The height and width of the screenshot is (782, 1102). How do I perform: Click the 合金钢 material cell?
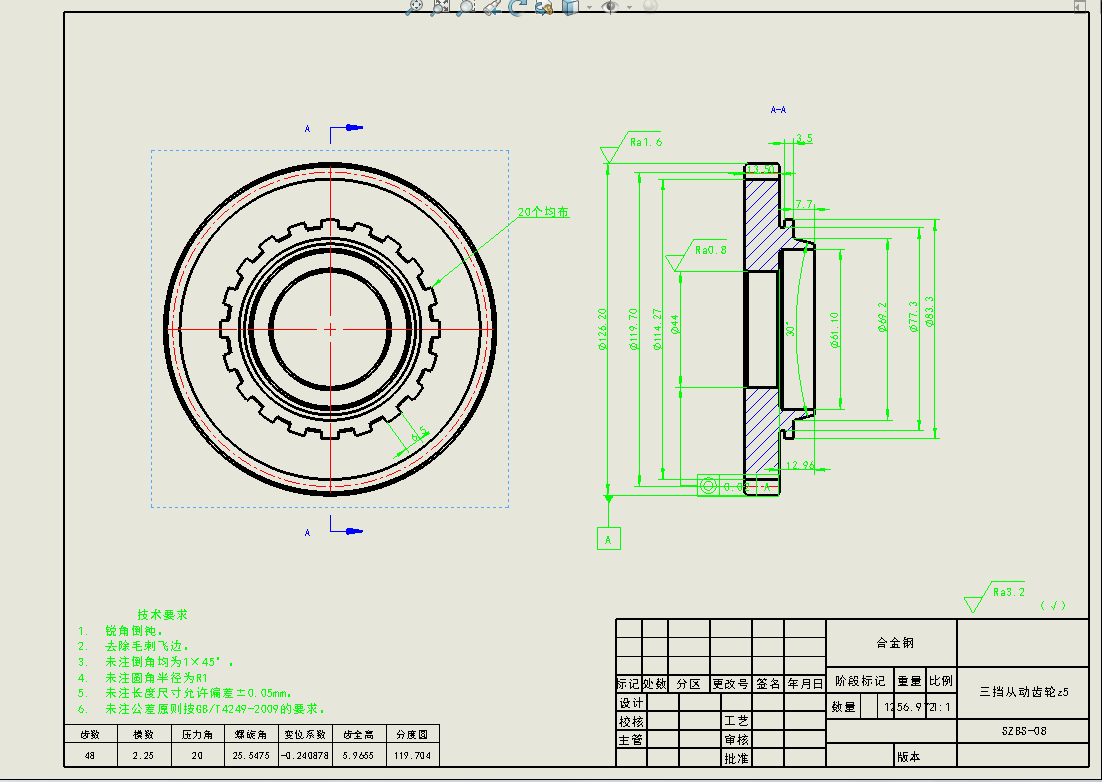(895, 643)
